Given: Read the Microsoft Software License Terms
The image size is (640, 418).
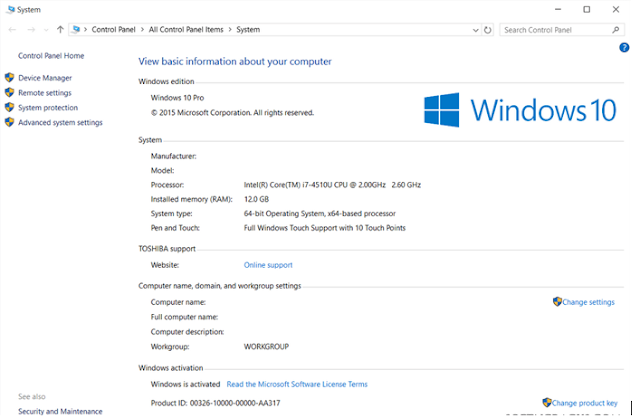Looking at the screenshot, I should pyautogui.click(x=297, y=384).
